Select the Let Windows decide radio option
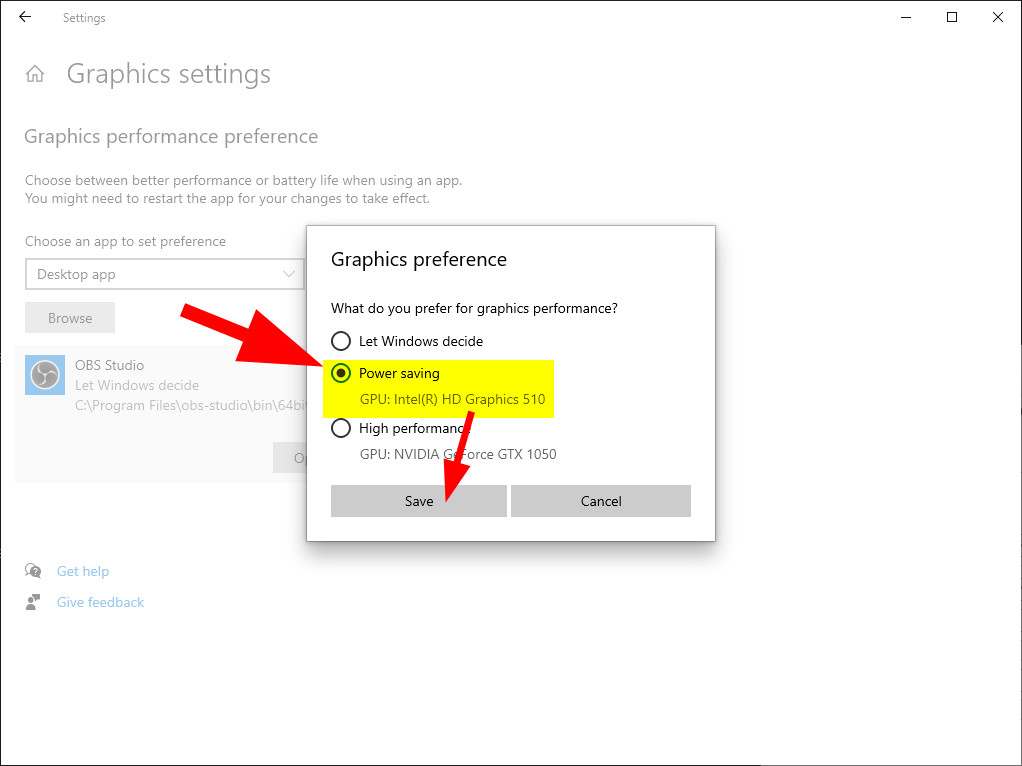The height and width of the screenshot is (766, 1022). pos(341,341)
